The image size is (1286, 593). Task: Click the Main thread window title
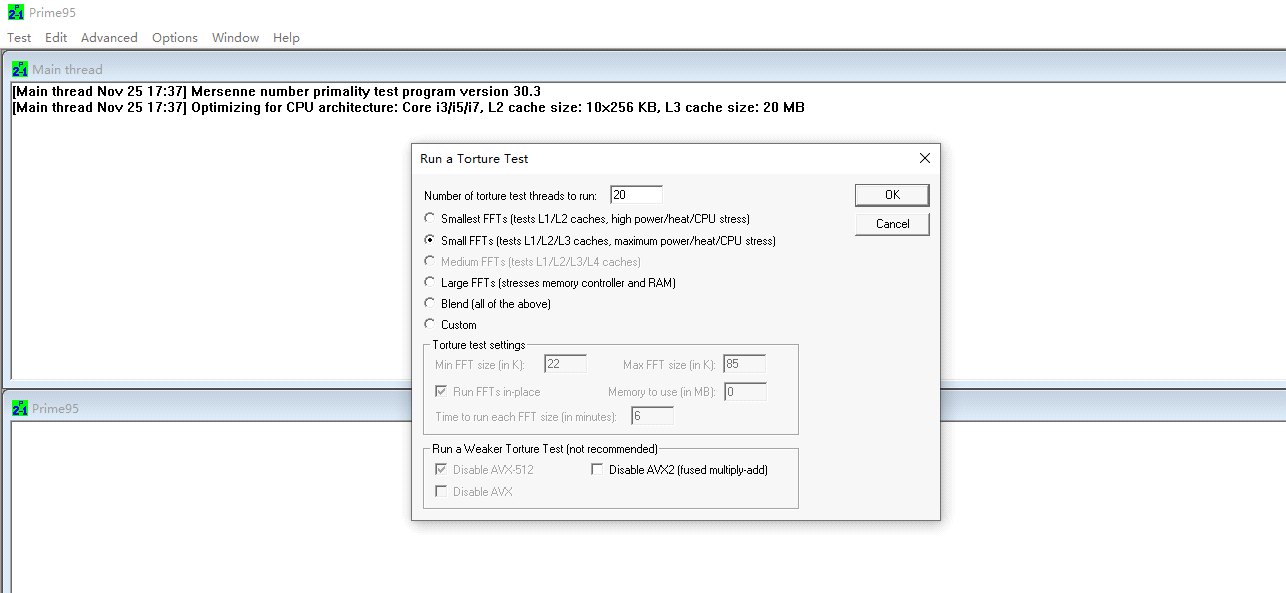pyautogui.click(x=67, y=69)
